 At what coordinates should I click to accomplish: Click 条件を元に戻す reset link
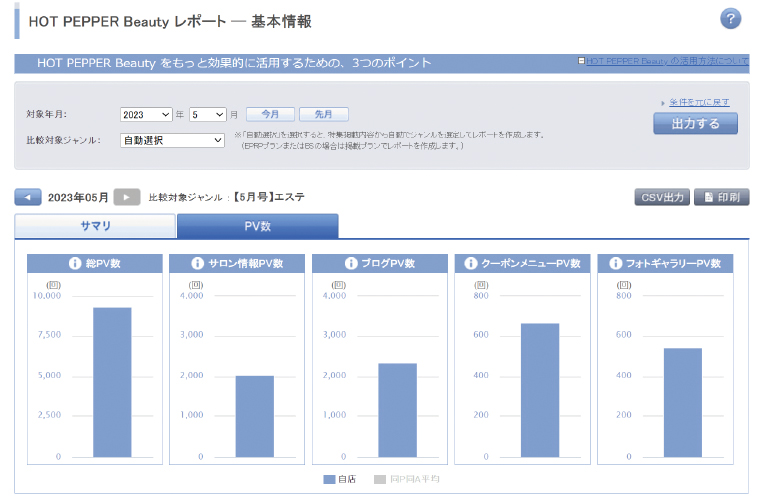699,102
